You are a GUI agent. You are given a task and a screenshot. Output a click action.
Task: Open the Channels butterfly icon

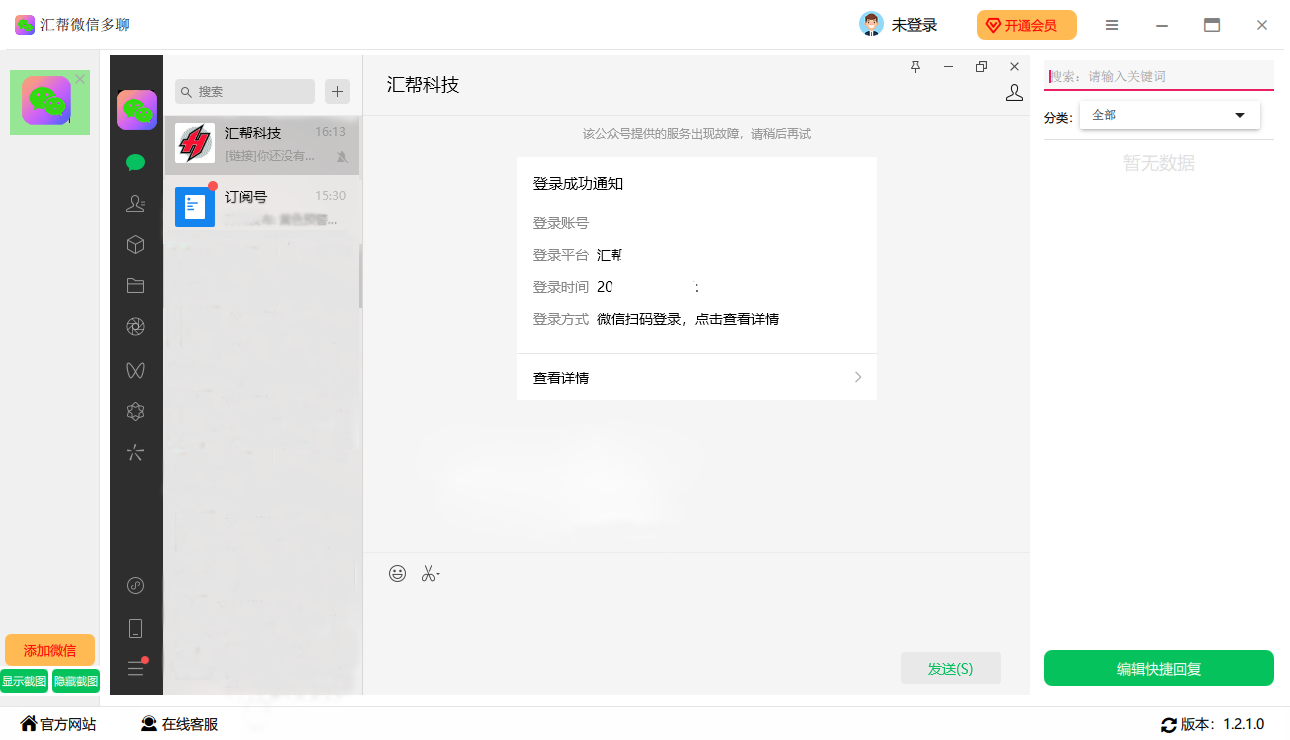click(x=136, y=369)
